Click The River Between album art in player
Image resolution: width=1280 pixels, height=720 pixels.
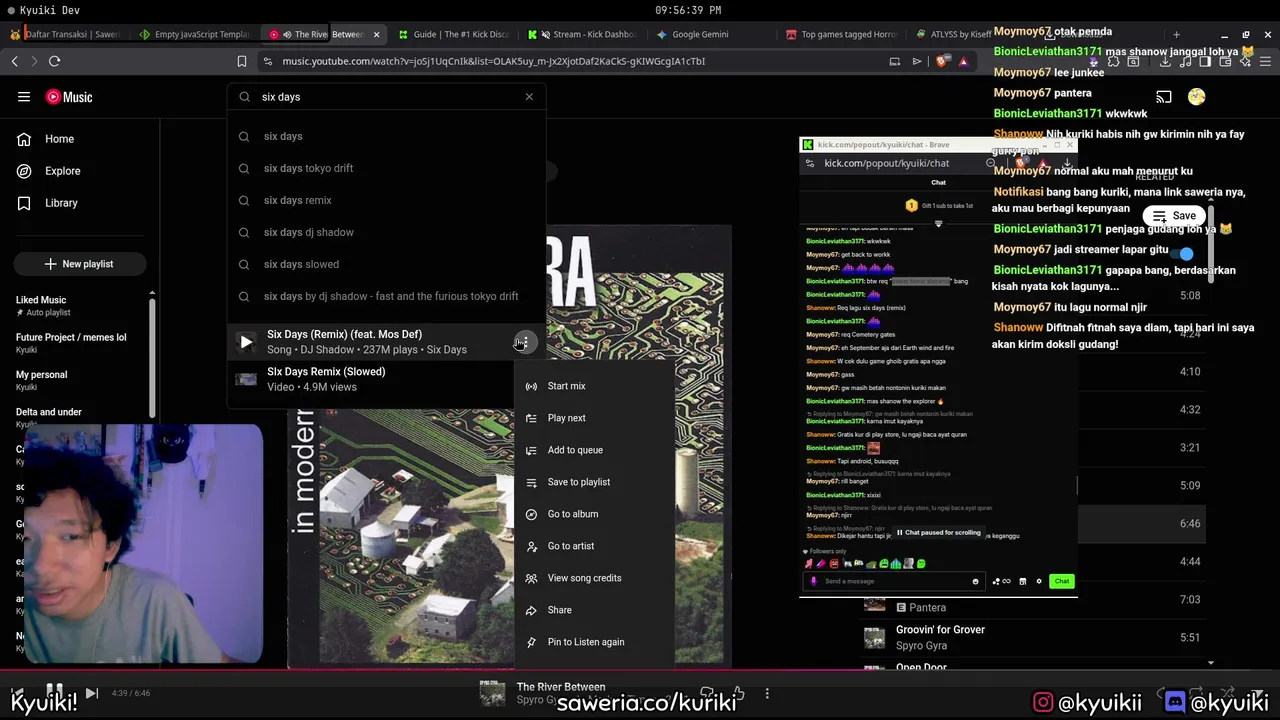[x=491, y=693]
